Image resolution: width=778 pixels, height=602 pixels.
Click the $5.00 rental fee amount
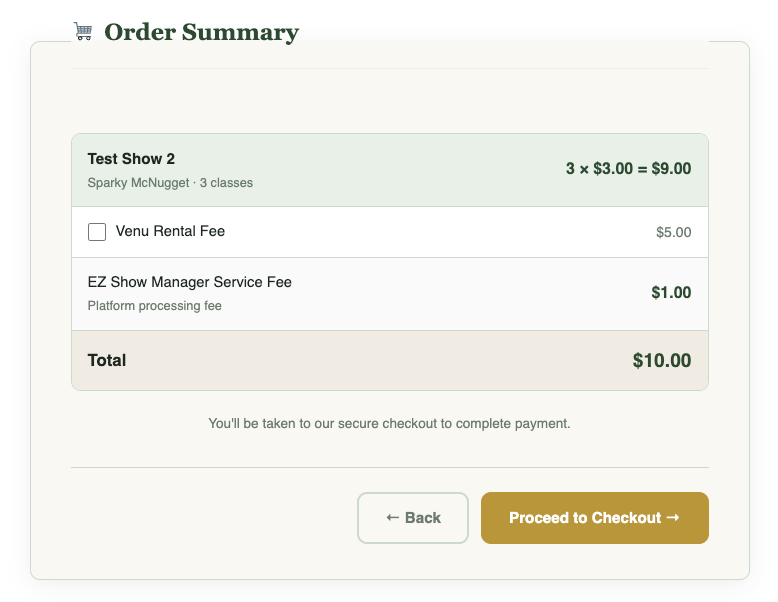tap(673, 232)
